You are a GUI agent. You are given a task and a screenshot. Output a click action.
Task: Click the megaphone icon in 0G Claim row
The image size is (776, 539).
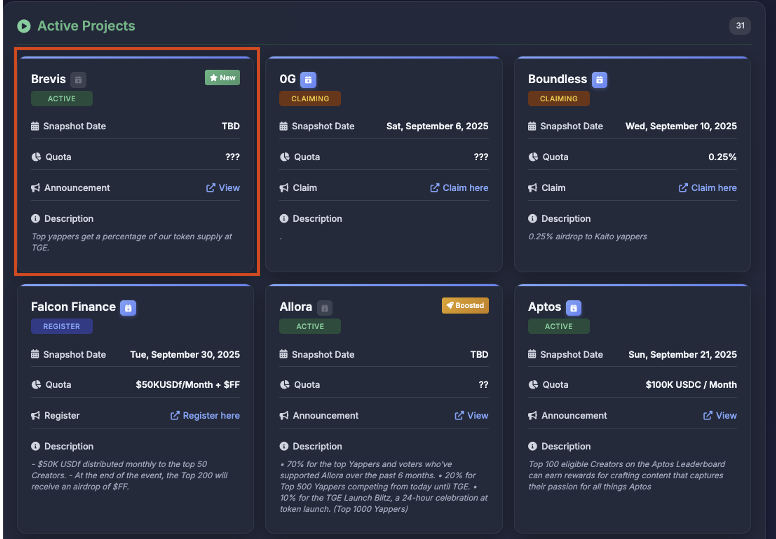[284, 188]
